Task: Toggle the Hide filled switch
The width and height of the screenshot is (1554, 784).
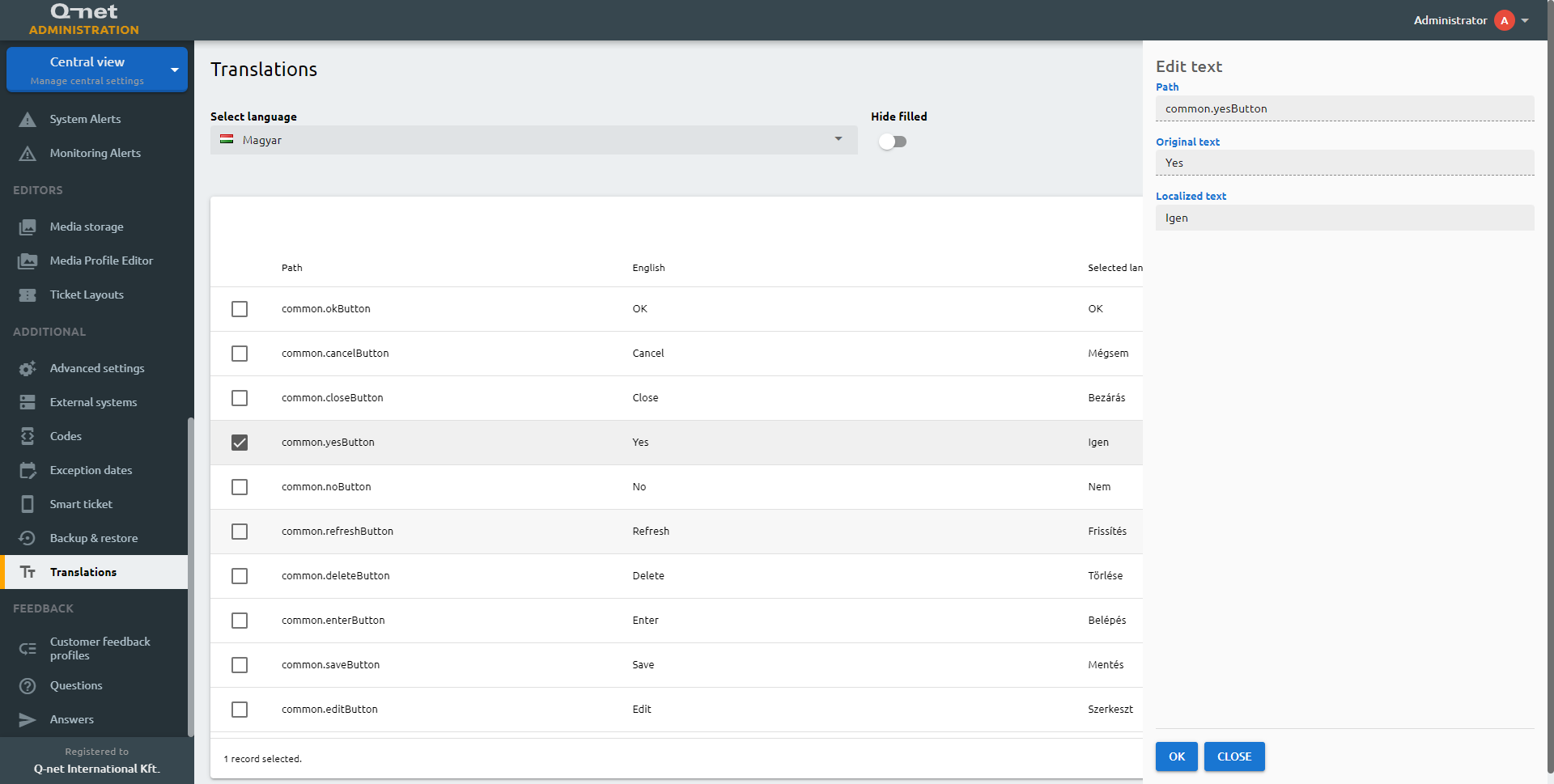Action: click(893, 142)
